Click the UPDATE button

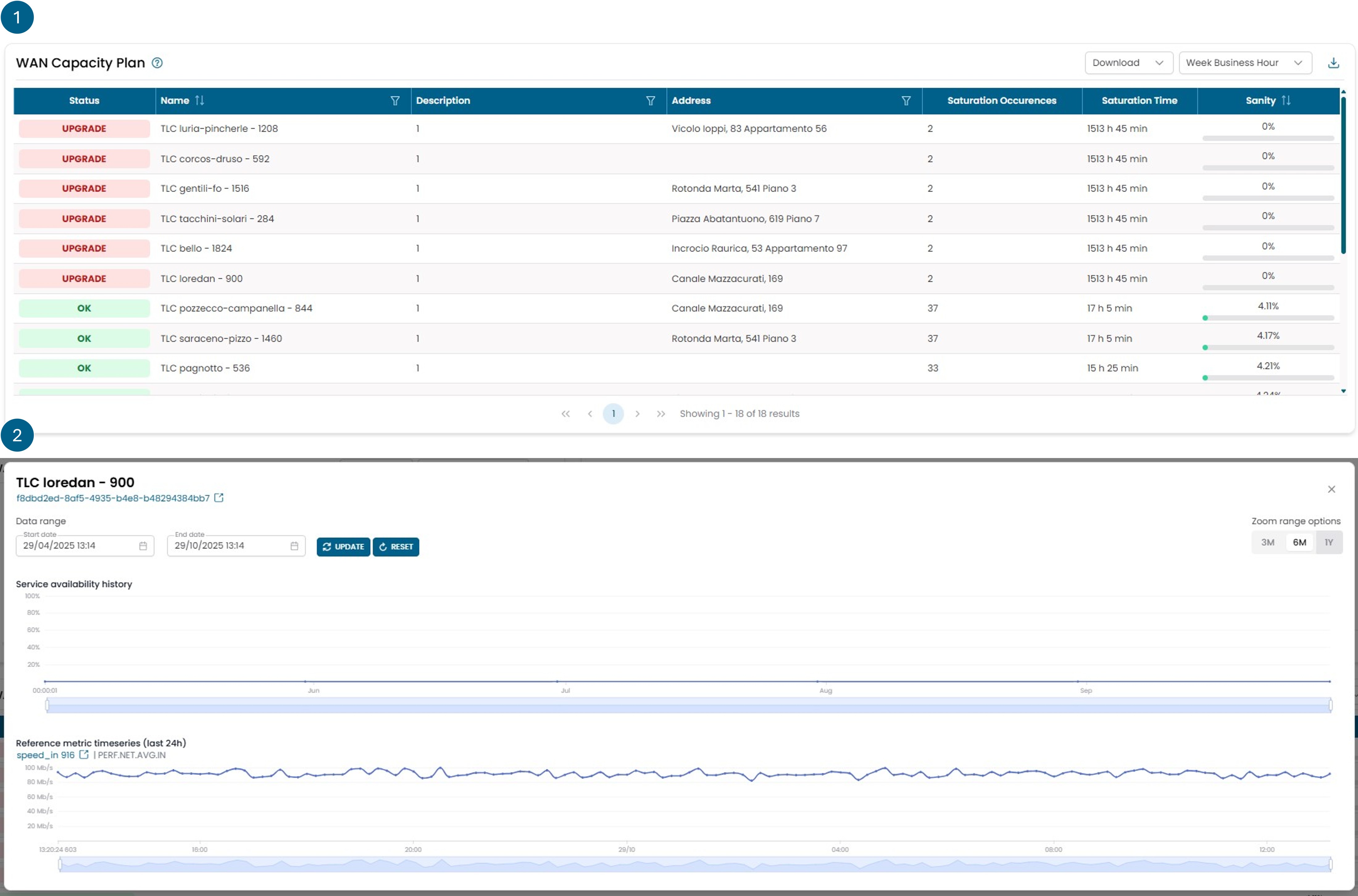(x=343, y=547)
